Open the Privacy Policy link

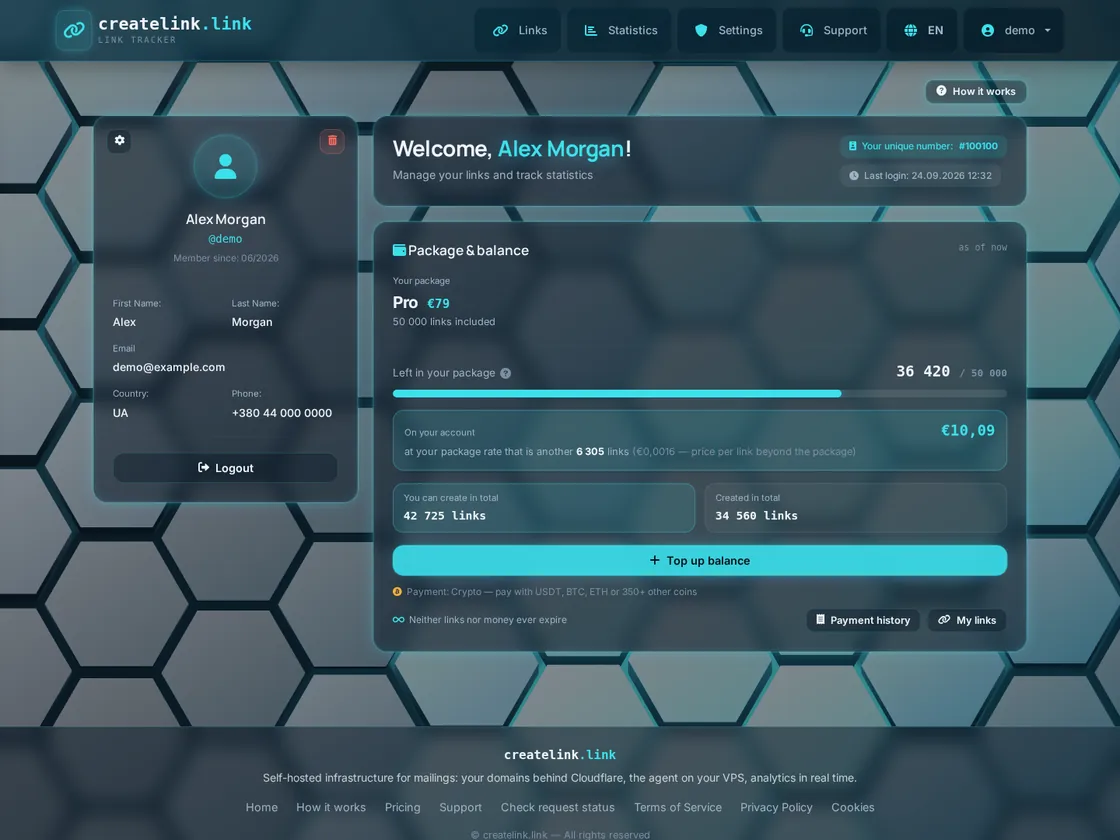[x=776, y=807]
